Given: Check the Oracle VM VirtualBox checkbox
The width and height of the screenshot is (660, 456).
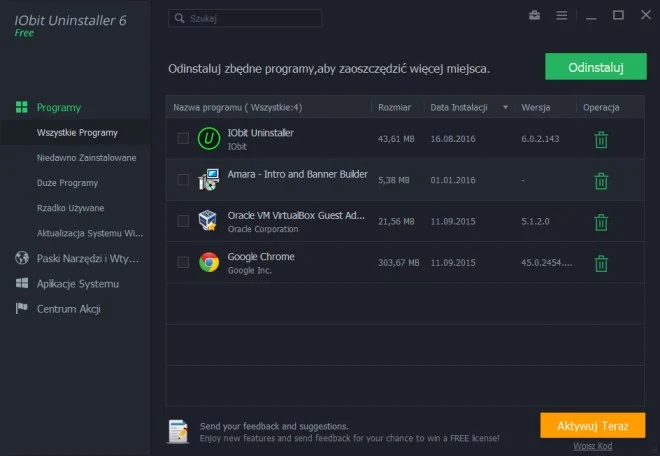Looking at the screenshot, I should coord(183,221).
